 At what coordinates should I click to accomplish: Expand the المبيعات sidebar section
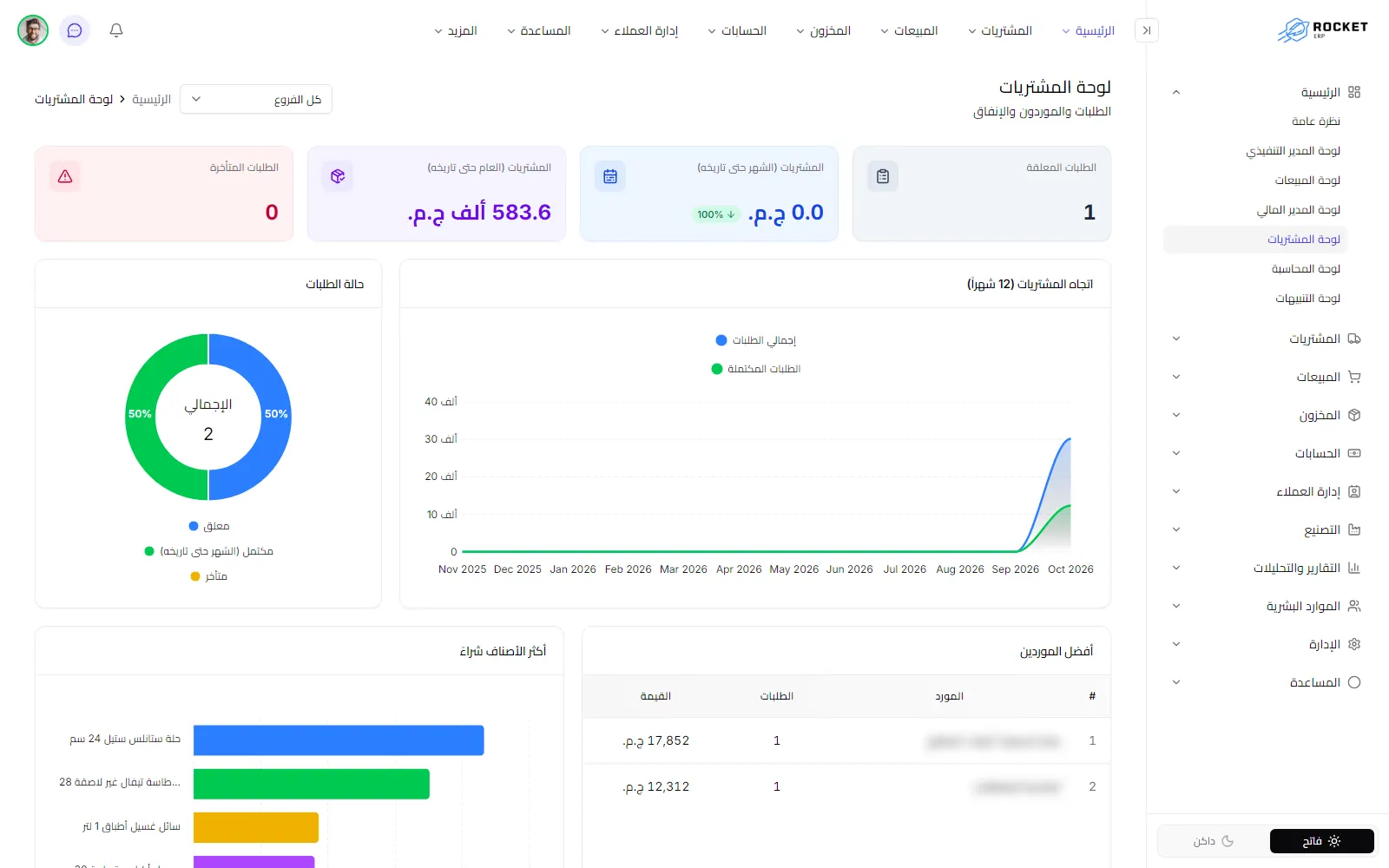coord(1176,377)
